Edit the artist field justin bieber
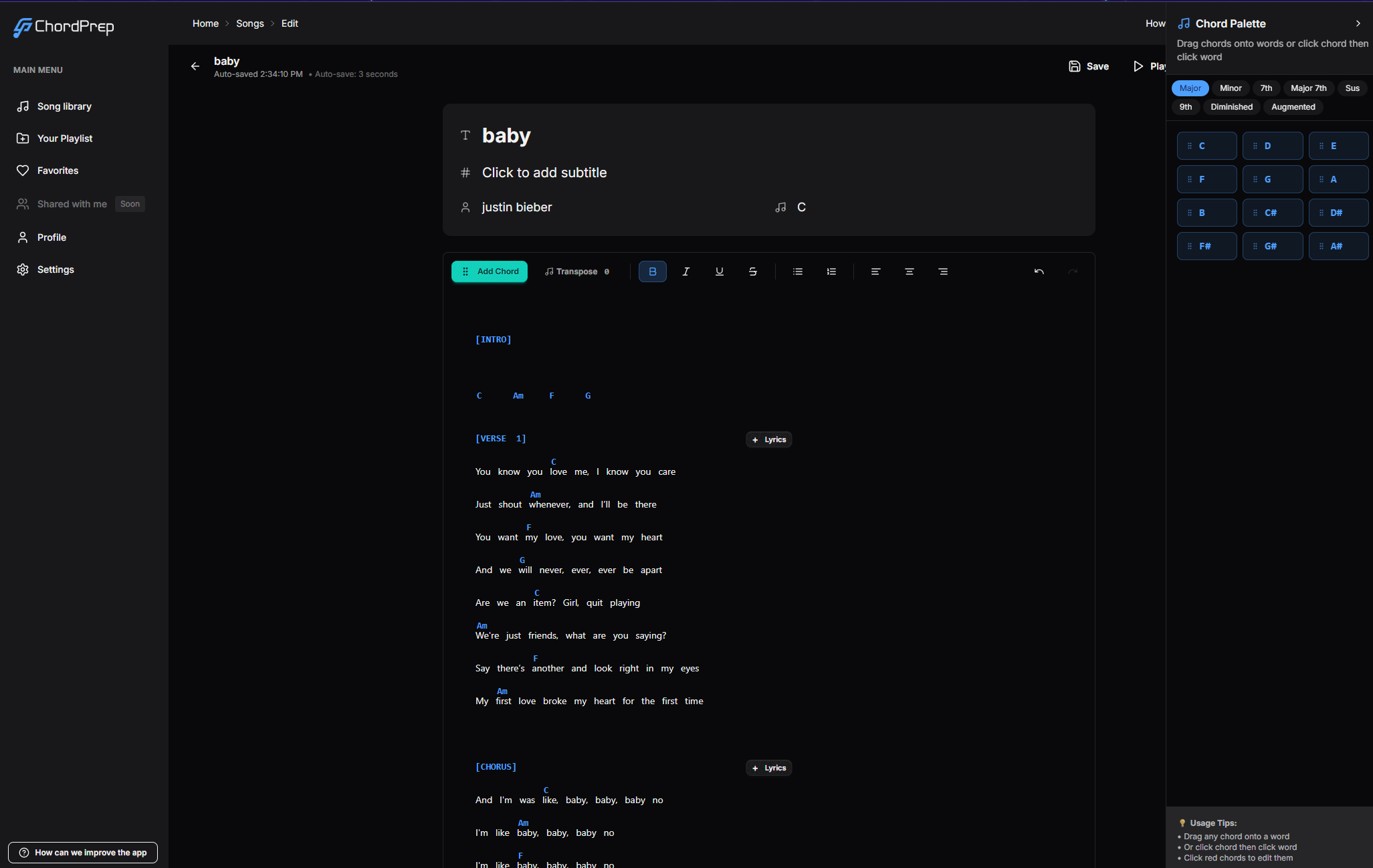1373x868 pixels. tap(517, 207)
